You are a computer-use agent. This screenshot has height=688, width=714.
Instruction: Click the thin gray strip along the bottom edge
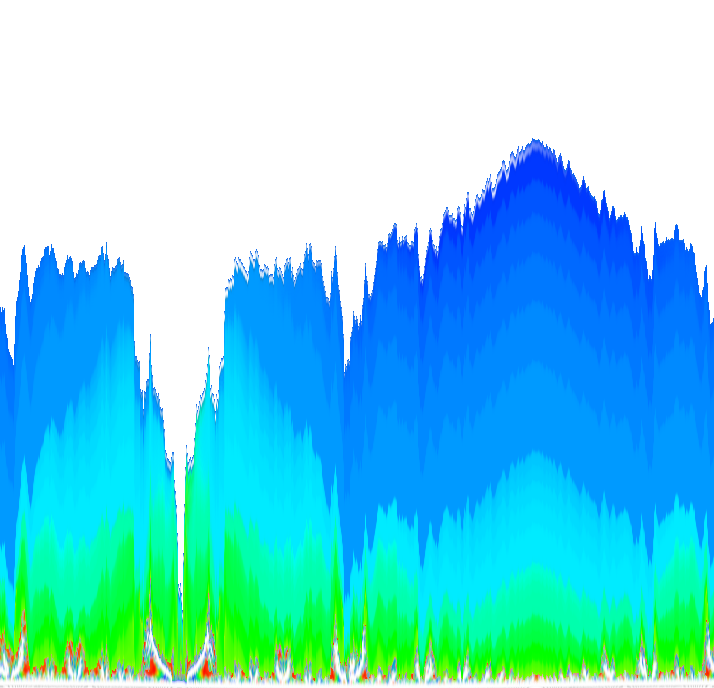[x=357, y=686]
